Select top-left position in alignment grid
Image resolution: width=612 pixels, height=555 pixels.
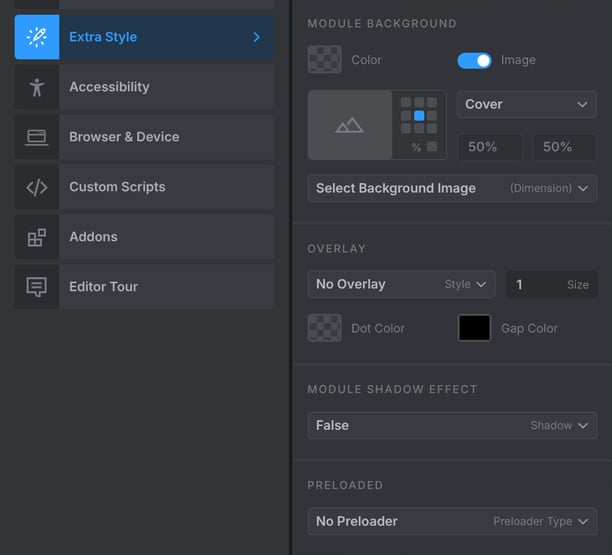(406, 103)
